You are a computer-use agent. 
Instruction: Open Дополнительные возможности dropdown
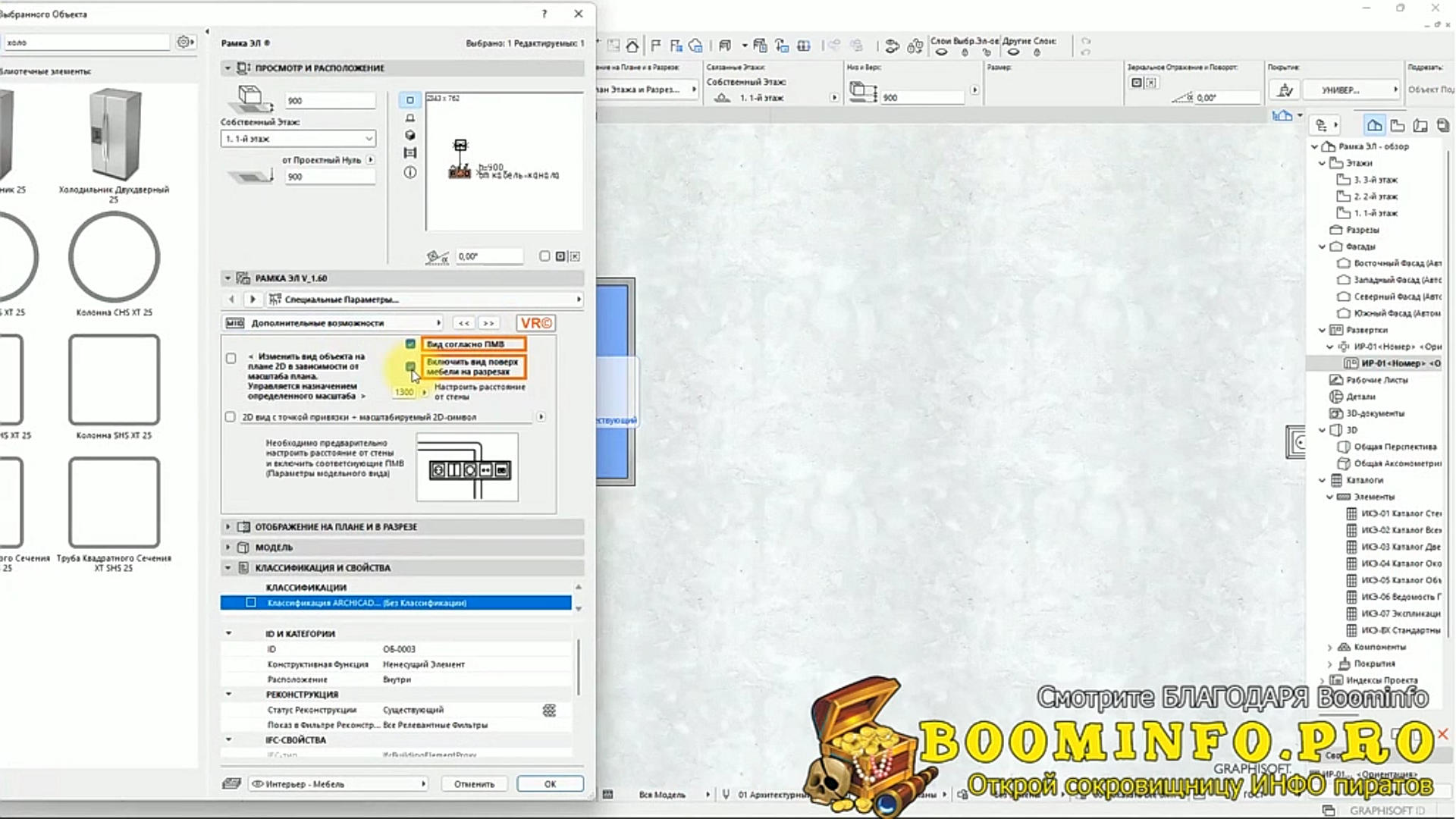(x=333, y=323)
